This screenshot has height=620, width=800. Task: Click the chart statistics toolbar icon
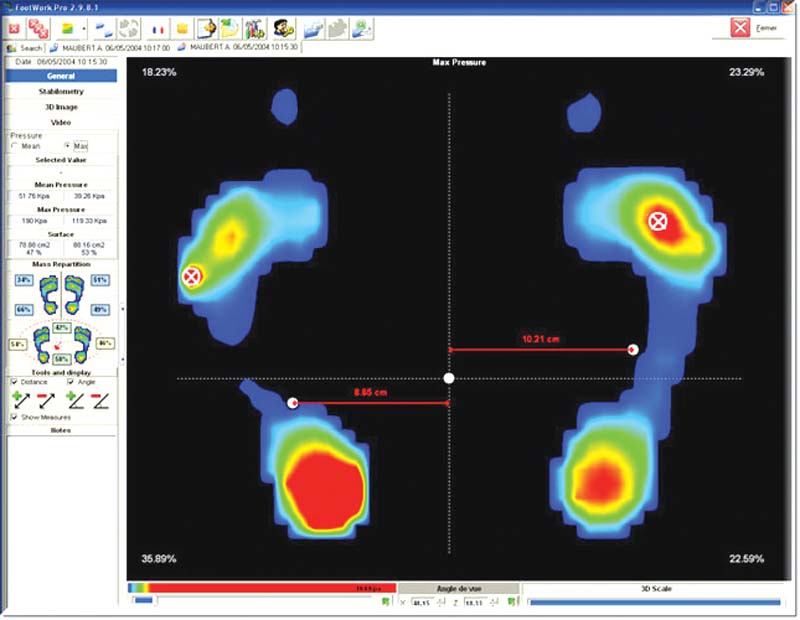[253, 28]
